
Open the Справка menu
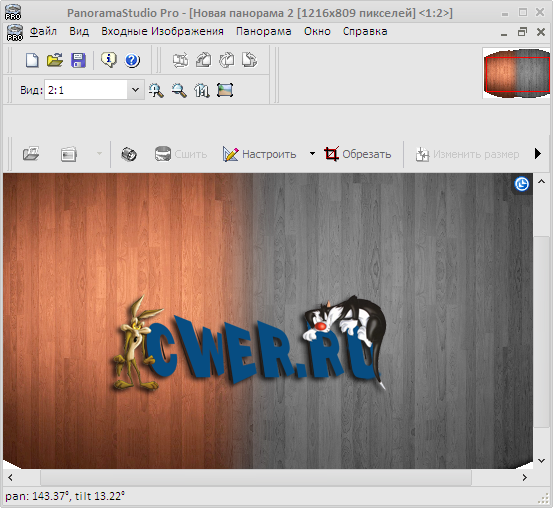(365, 31)
